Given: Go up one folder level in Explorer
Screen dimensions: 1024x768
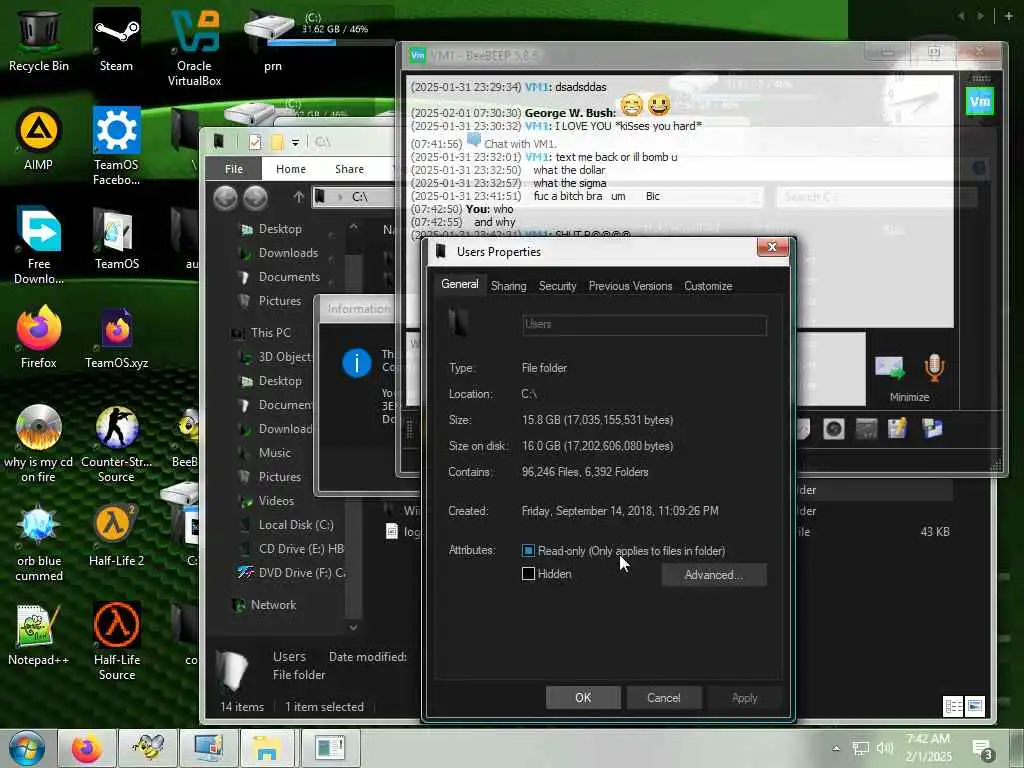Looking at the screenshot, I should tap(298, 197).
